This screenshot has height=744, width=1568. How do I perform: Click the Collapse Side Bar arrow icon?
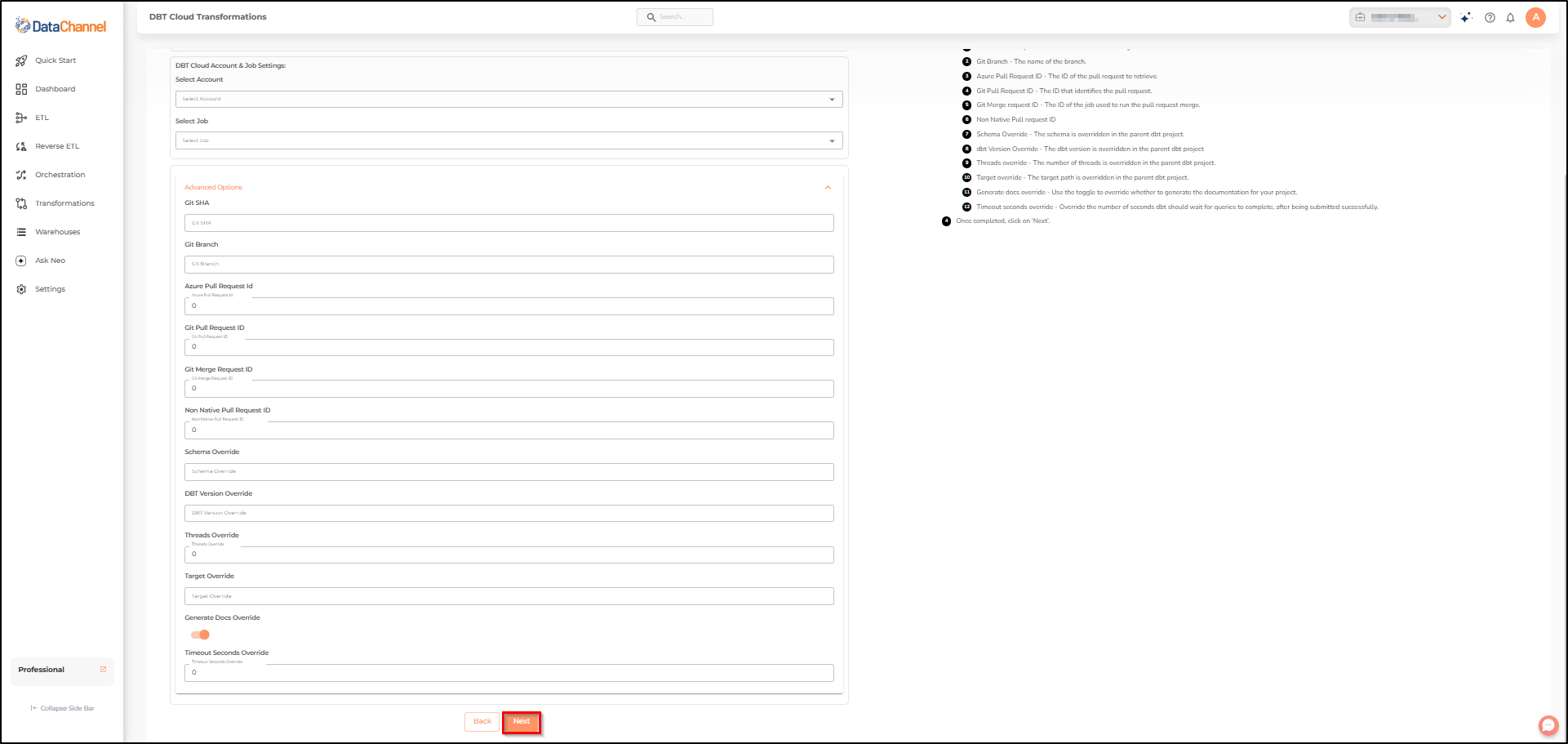tap(33, 708)
